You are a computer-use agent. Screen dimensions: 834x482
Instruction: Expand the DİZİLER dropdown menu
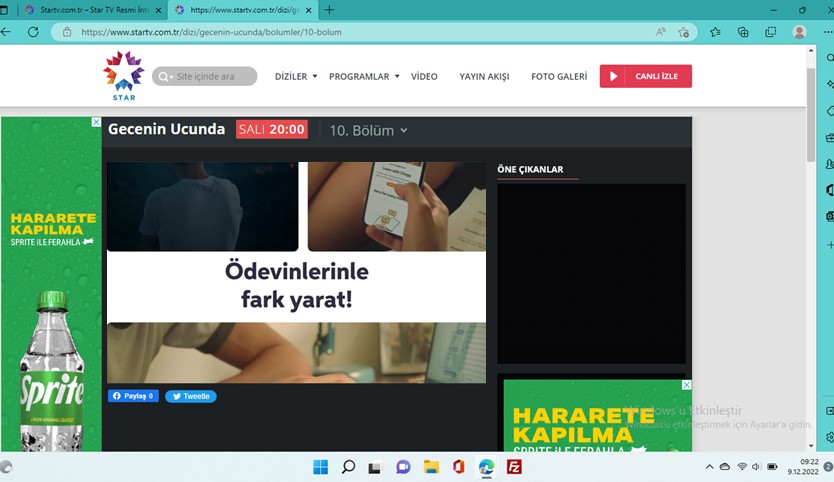[296, 77]
